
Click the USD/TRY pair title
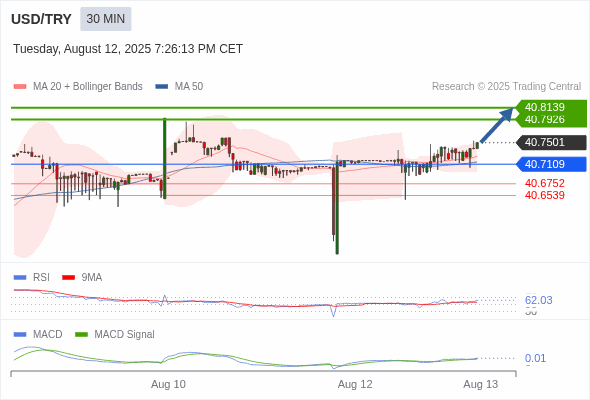click(41, 19)
